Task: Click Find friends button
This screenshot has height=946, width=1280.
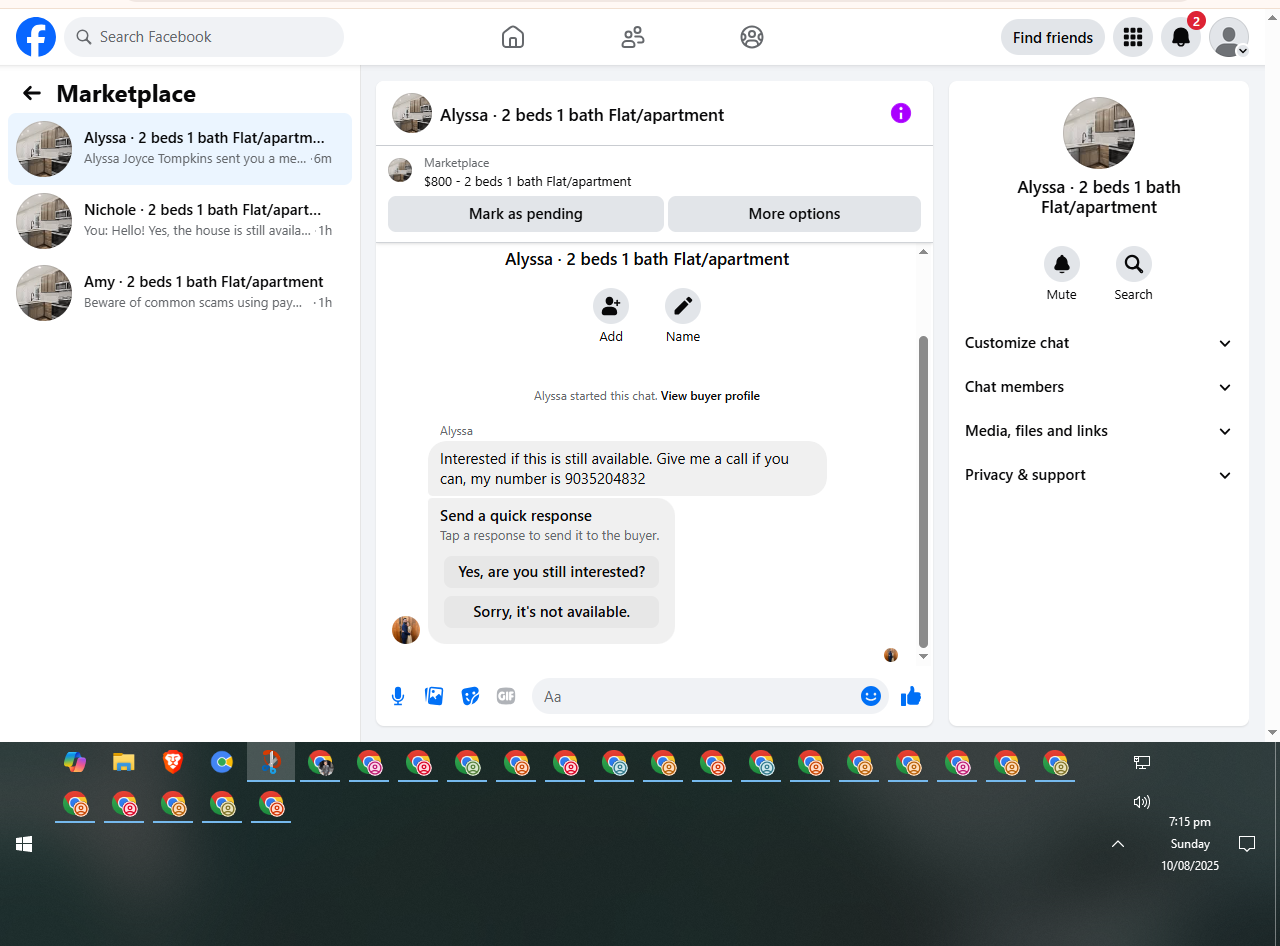Action: click(1053, 37)
